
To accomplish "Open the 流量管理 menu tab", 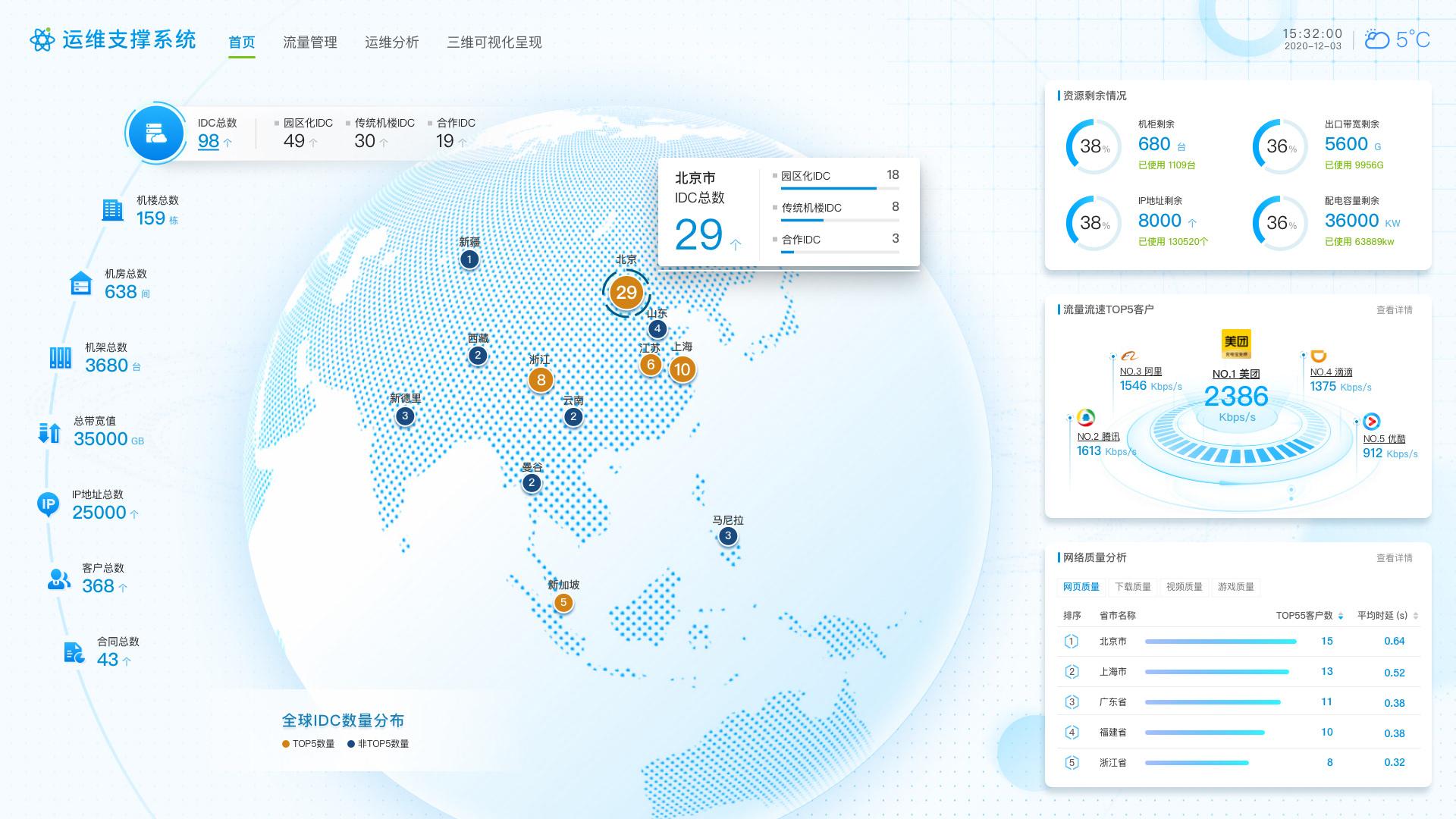I will pyautogui.click(x=309, y=42).
